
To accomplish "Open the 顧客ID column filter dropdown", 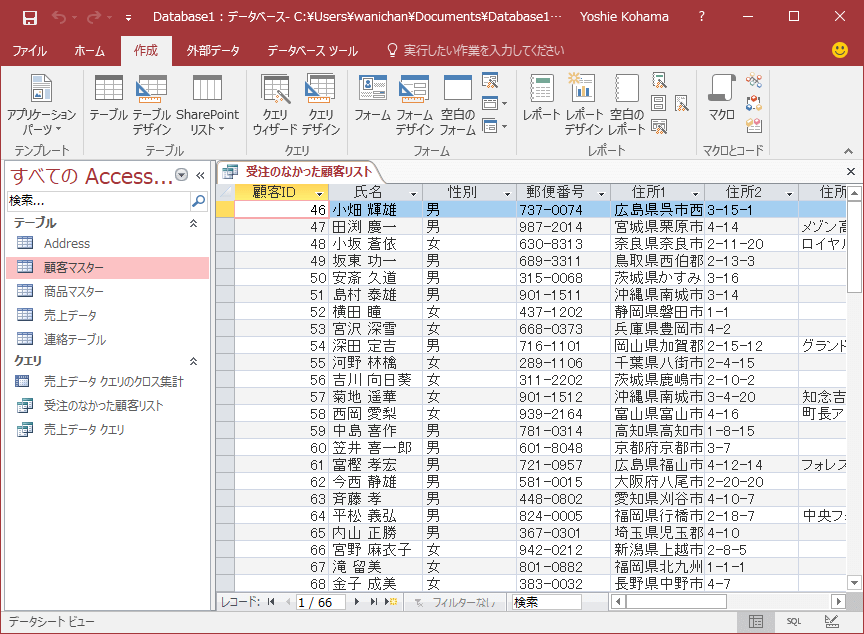I will (319, 194).
